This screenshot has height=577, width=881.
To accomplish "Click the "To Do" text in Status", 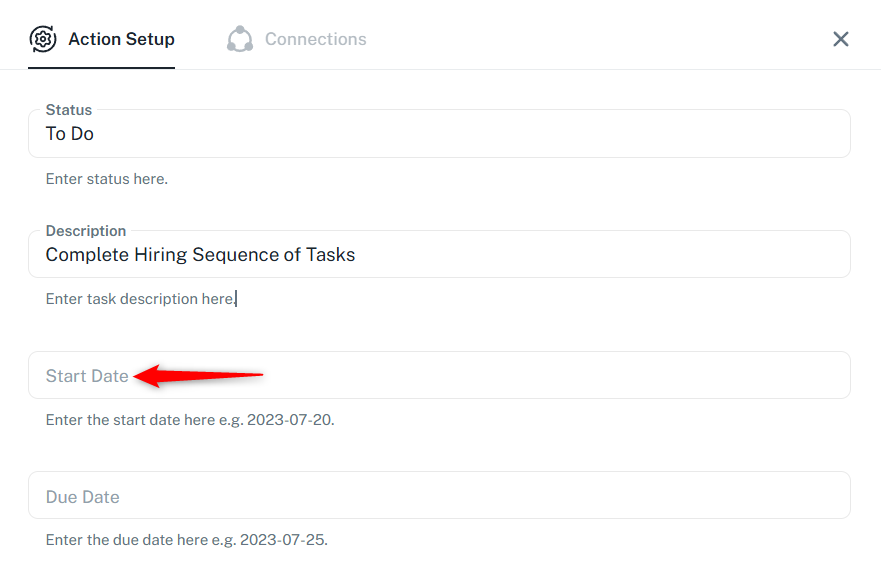I will pos(70,134).
